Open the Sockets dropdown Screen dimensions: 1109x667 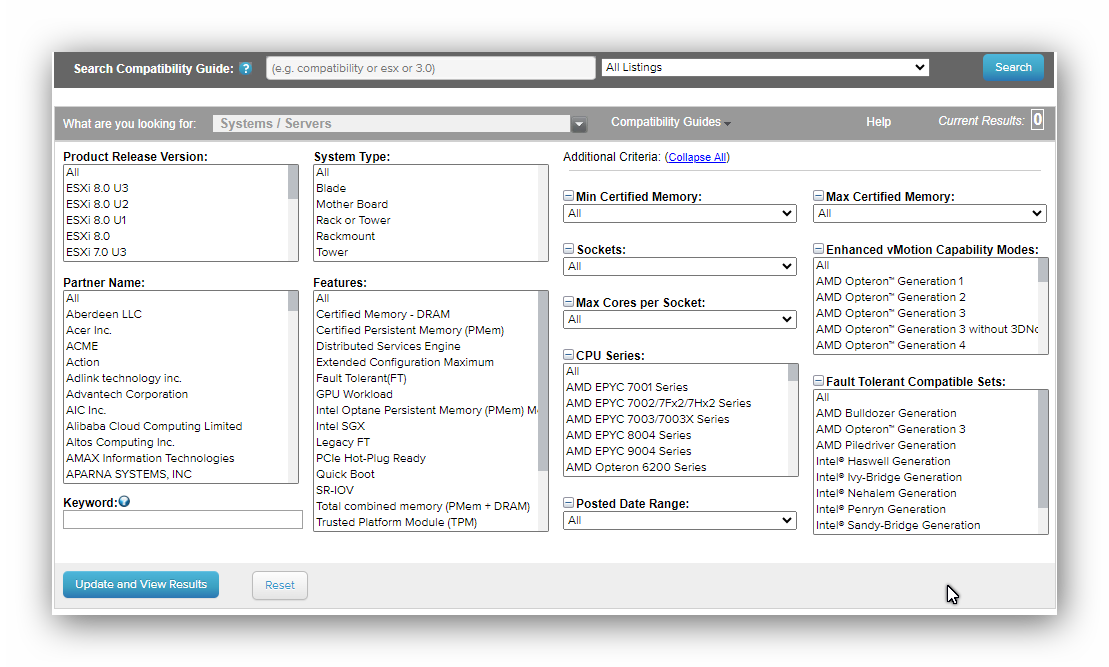click(680, 267)
